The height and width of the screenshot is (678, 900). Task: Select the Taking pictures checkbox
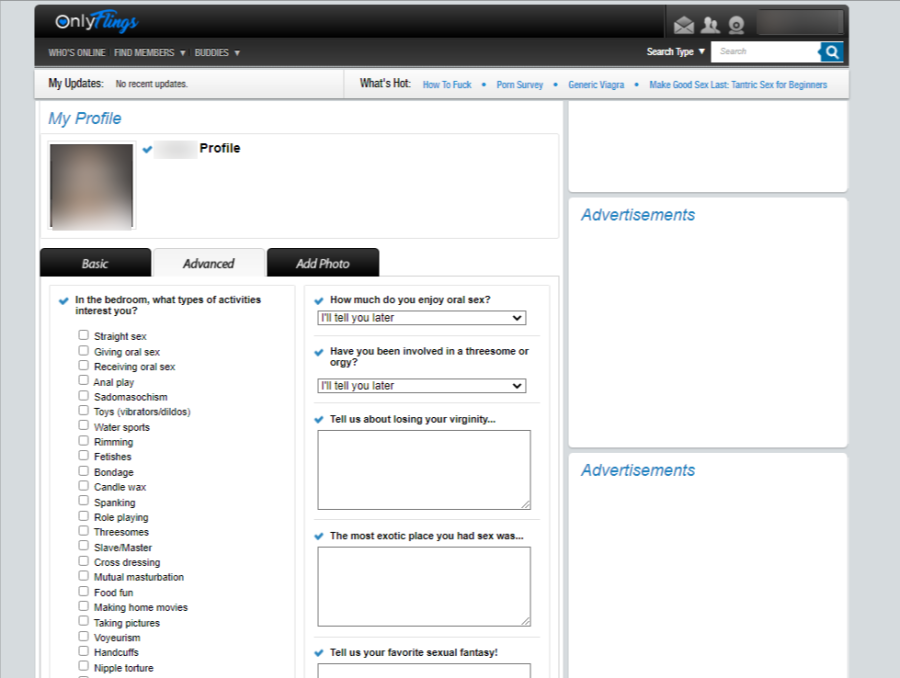[84, 622]
